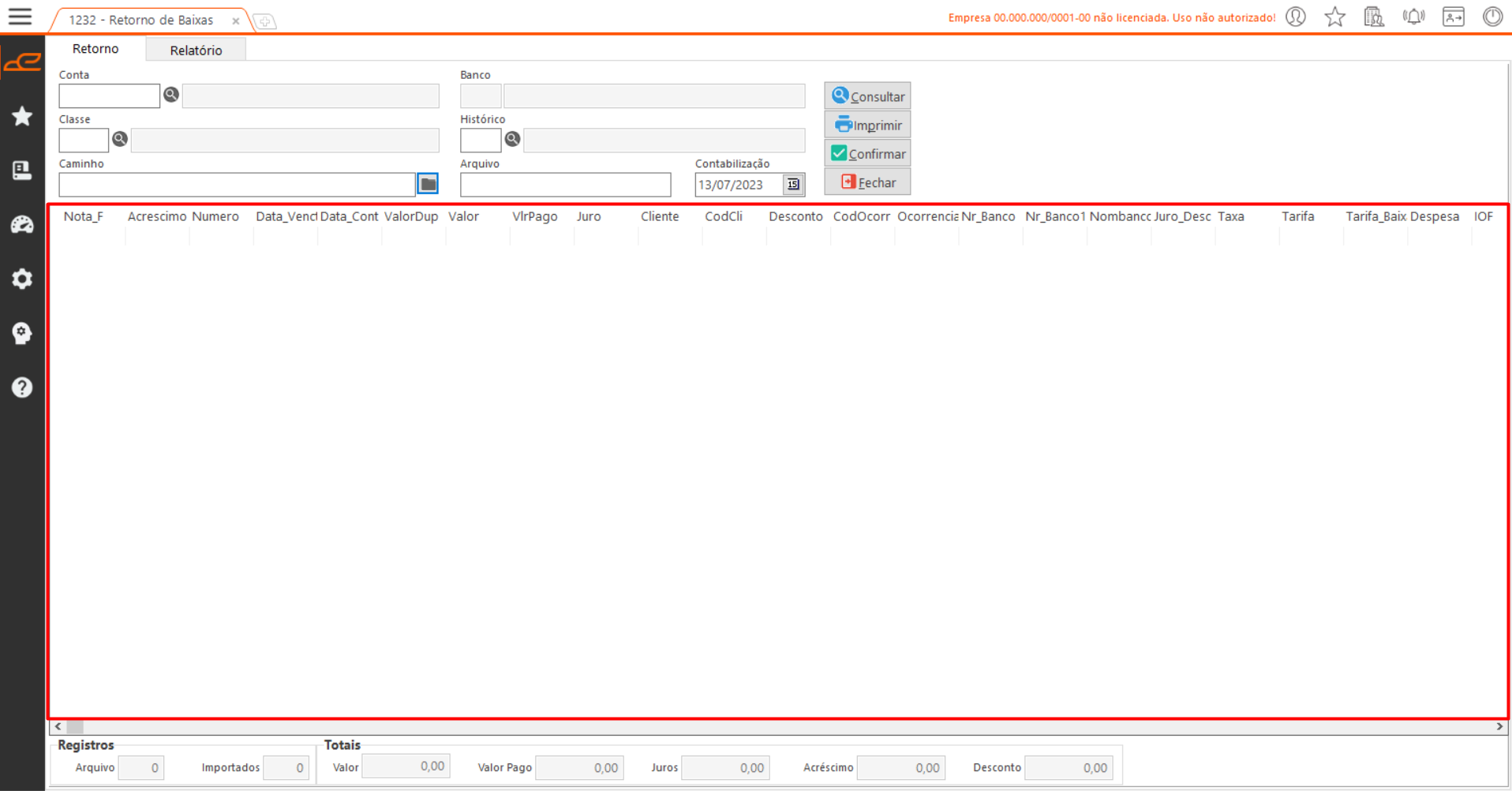Click the favorites star in sidebar

pos(22,117)
